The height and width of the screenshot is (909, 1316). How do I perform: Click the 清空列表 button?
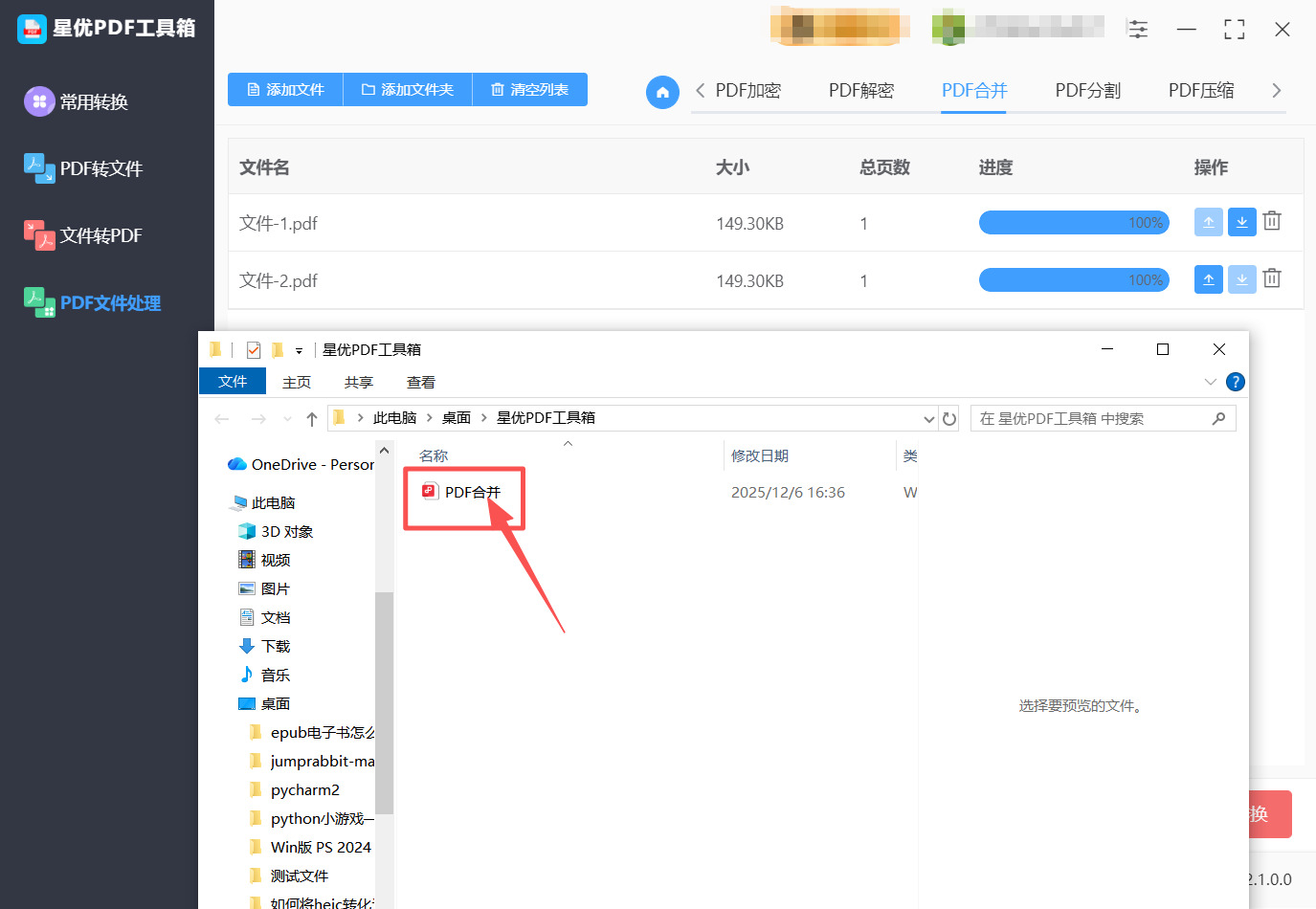pyautogui.click(x=529, y=89)
